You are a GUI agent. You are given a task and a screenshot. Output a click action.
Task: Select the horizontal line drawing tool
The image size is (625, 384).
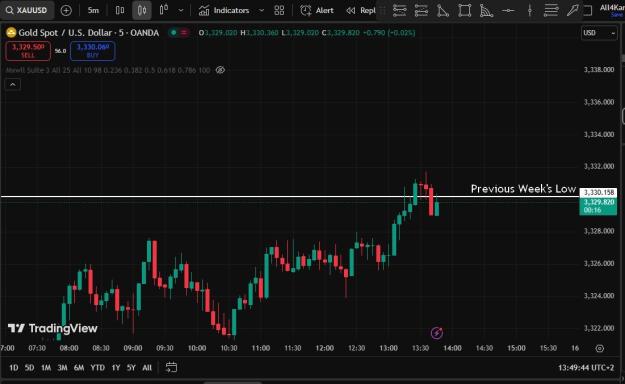click(x=508, y=10)
